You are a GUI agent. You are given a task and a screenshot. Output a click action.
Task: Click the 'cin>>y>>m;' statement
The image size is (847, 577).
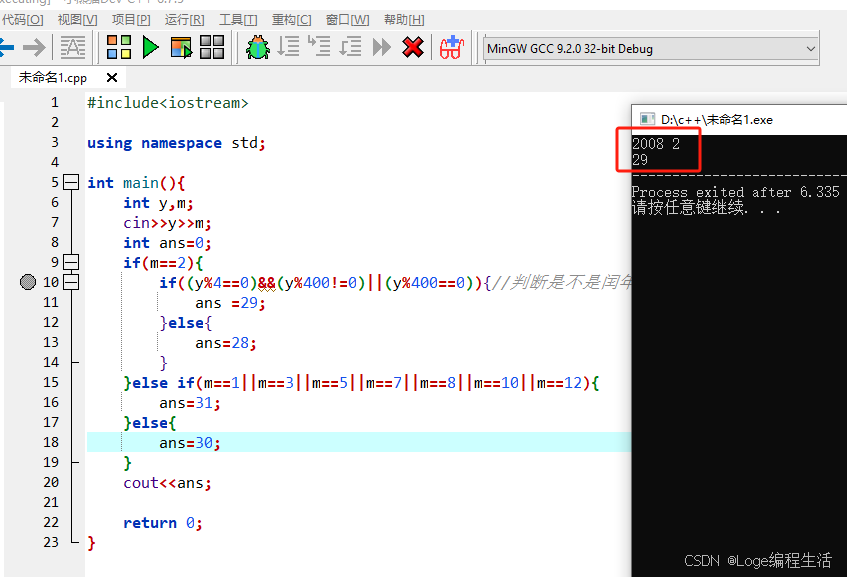167,223
